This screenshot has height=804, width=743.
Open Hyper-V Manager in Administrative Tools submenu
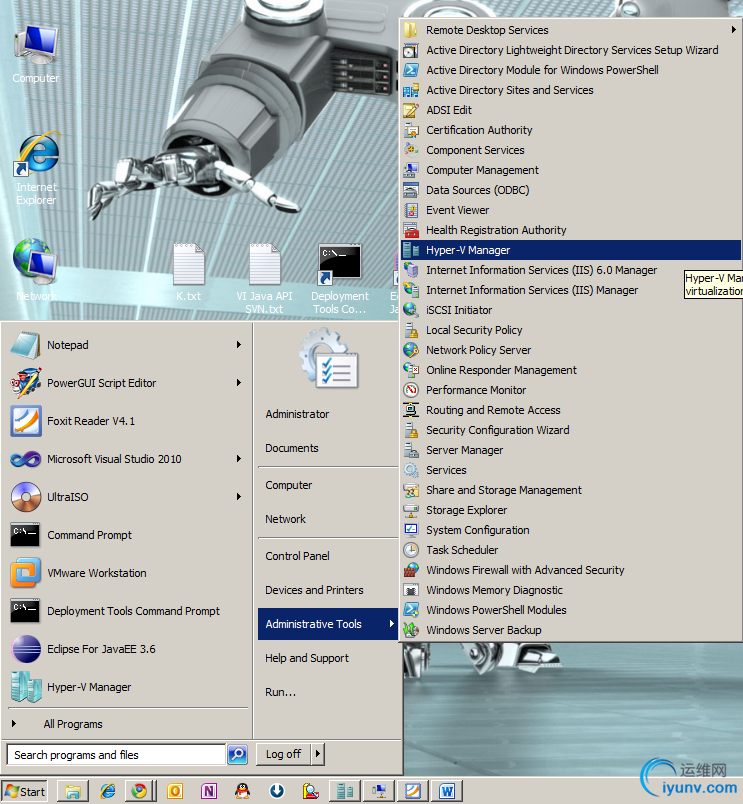571,250
